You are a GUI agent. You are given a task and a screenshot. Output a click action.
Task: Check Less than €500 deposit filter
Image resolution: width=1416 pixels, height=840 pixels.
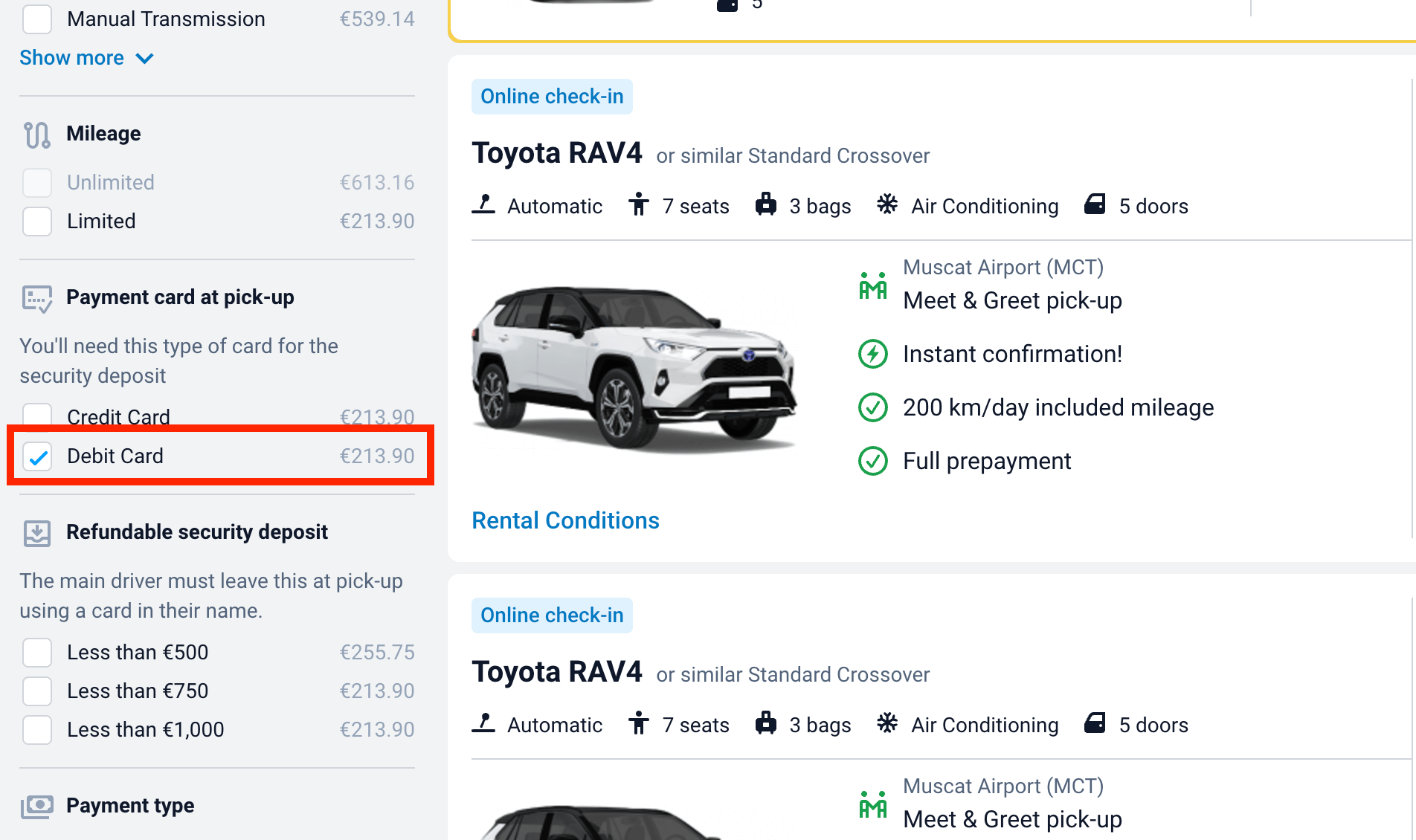coord(37,652)
